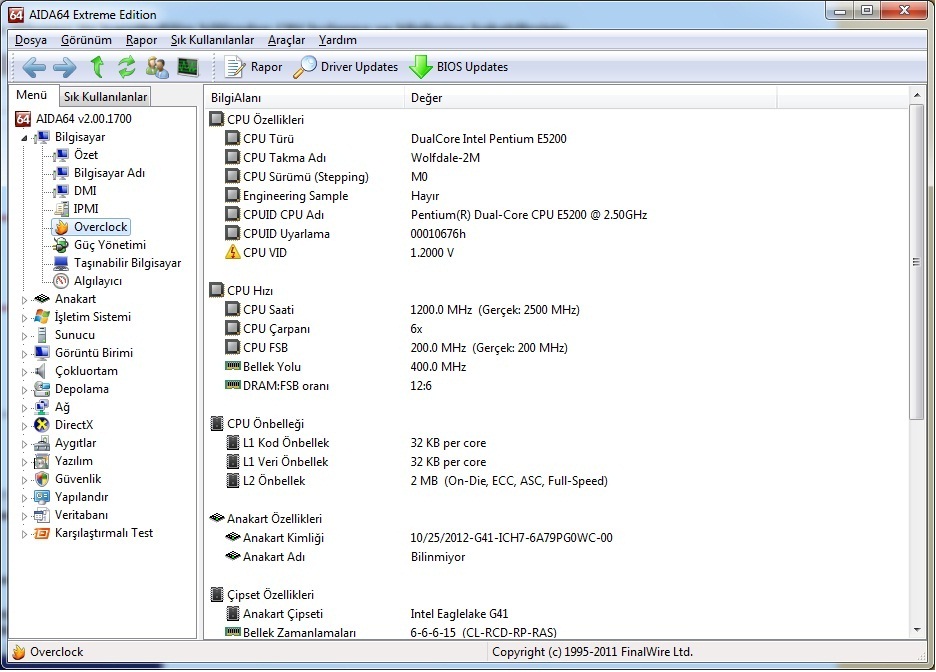The width and height of the screenshot is (936, 672).
Task: Expand the Yazılım tree node
Action: point(24,461)
